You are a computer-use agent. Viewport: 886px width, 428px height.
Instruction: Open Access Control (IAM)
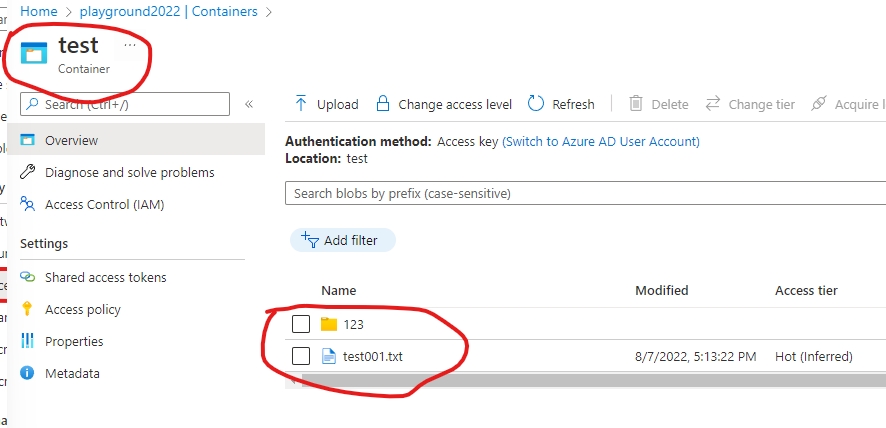click(x=105, y=204)
